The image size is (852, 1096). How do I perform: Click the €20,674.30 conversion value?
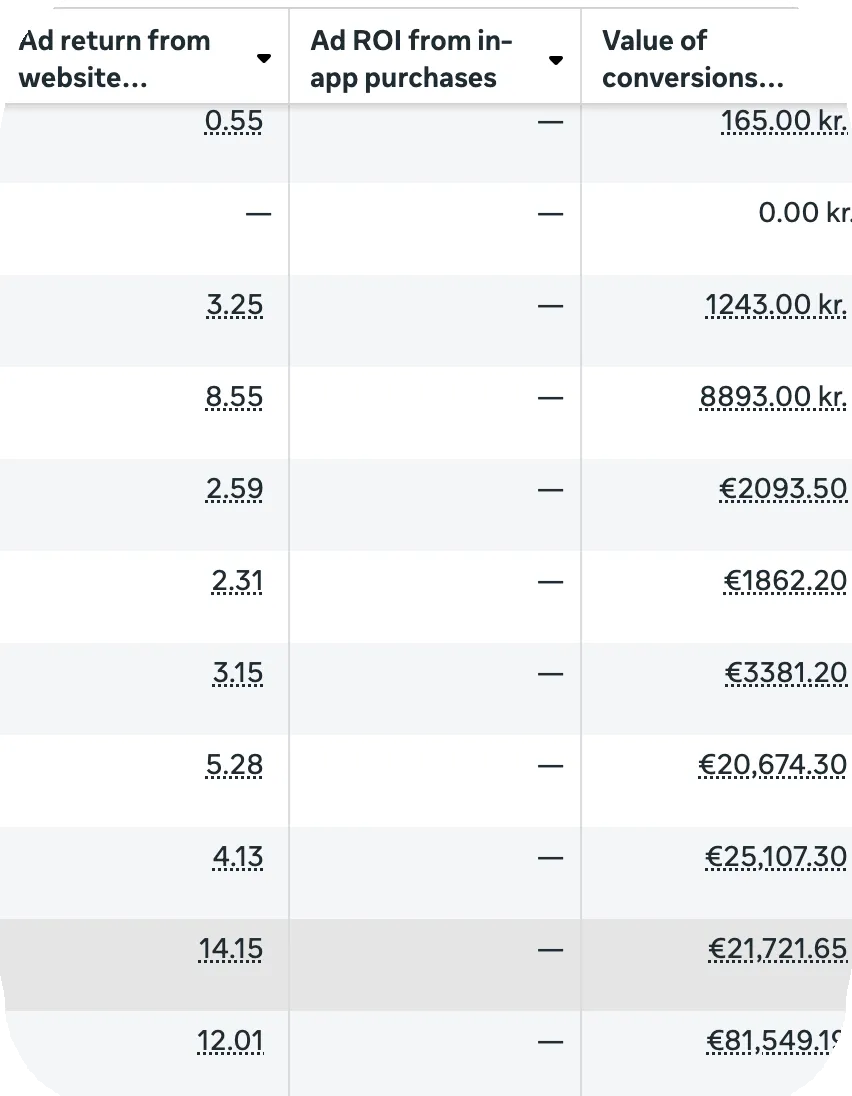[x=772, y=765]
